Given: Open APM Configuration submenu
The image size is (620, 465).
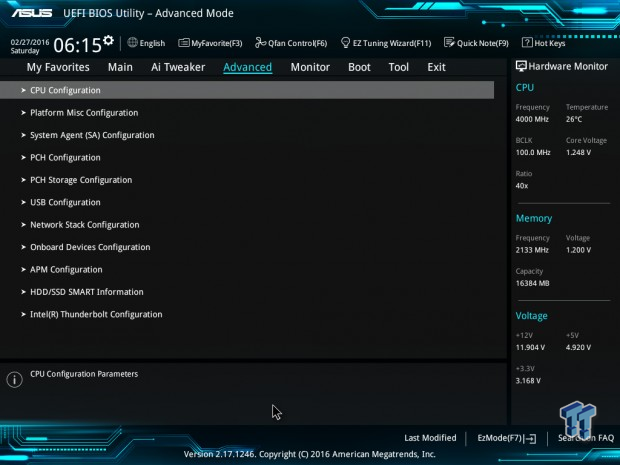Looking at the screenshot, I should (x=66, y=270).
